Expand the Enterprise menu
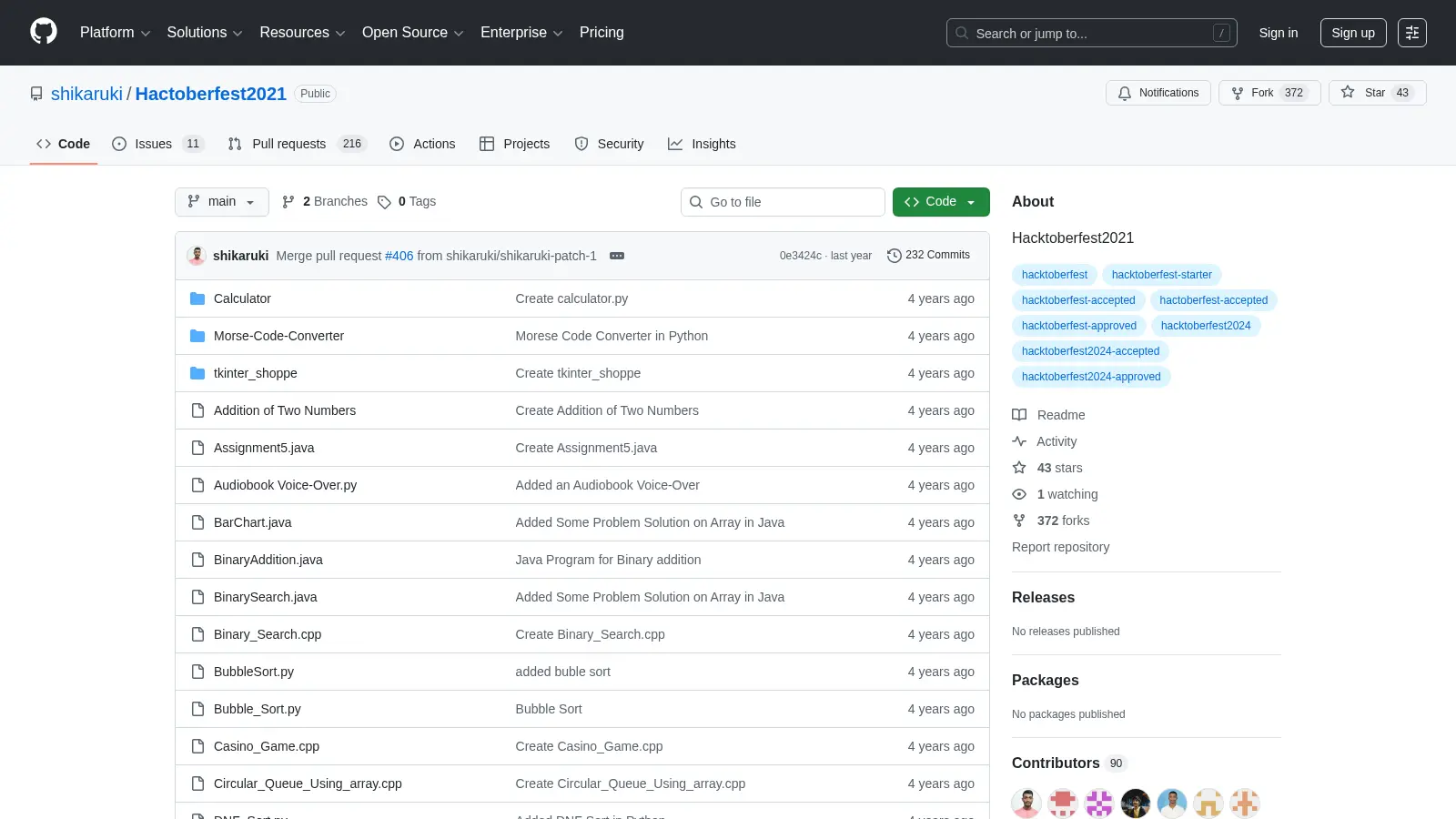 coord(521,33)
